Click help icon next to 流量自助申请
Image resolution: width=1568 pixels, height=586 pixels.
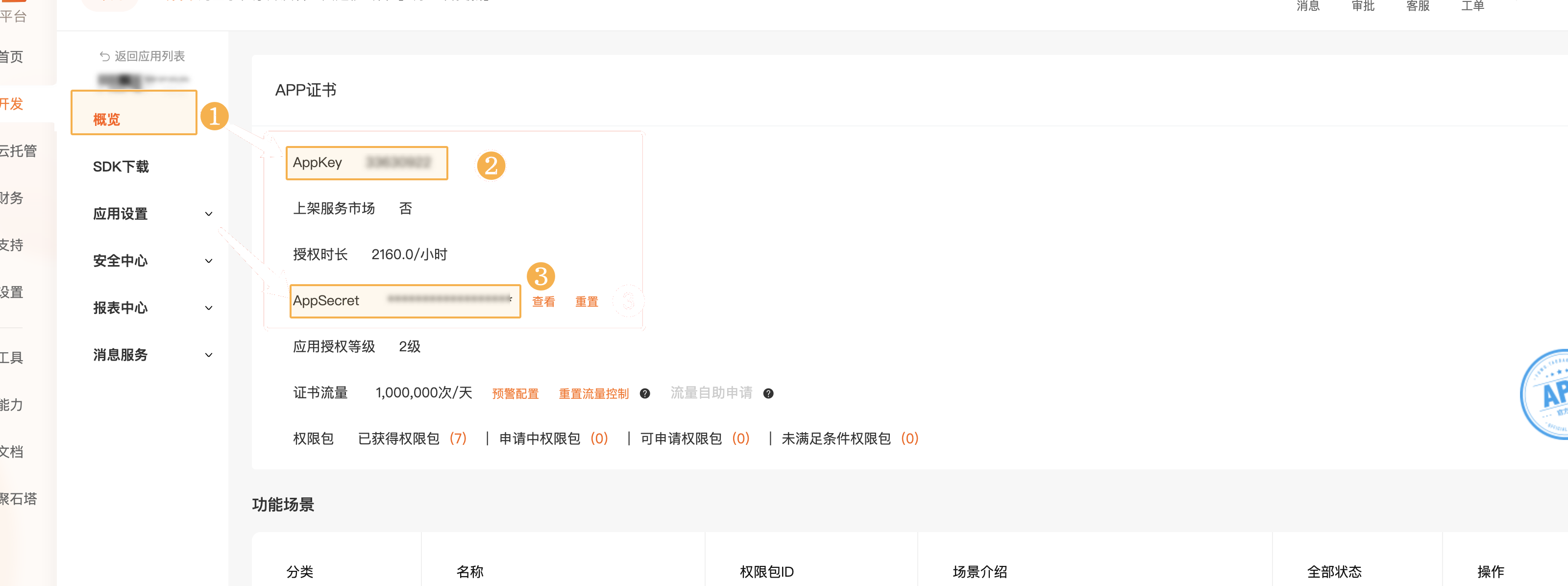pyautogui.click(x=768, y=394)
